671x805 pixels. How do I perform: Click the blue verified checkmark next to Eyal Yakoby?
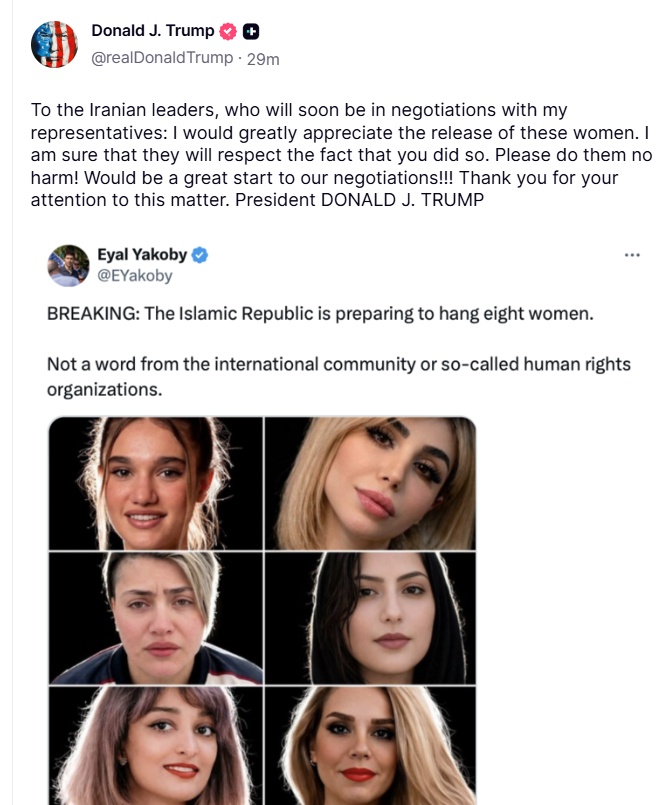(x=200, y=255)
